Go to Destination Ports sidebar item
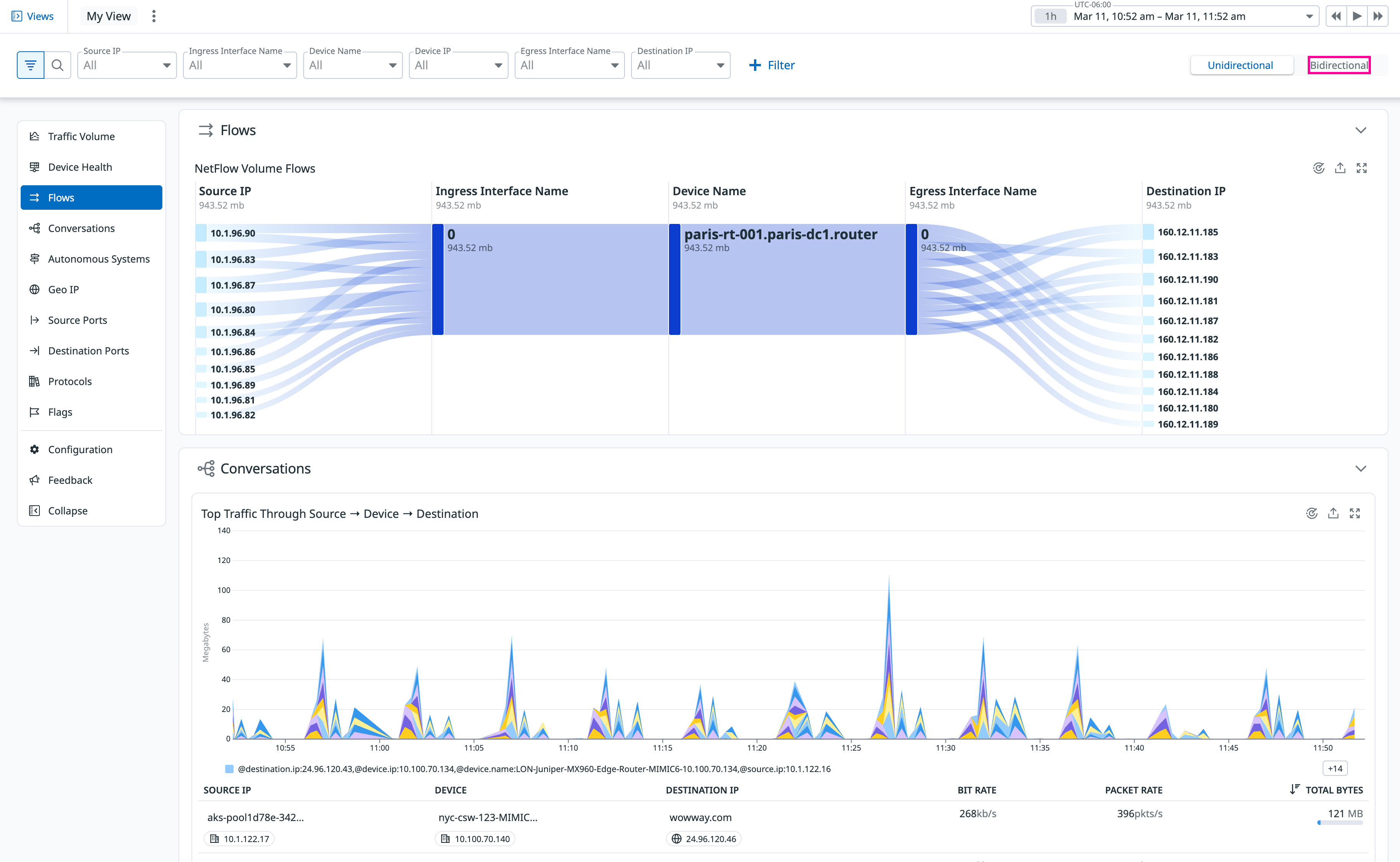 pos(88,351)
